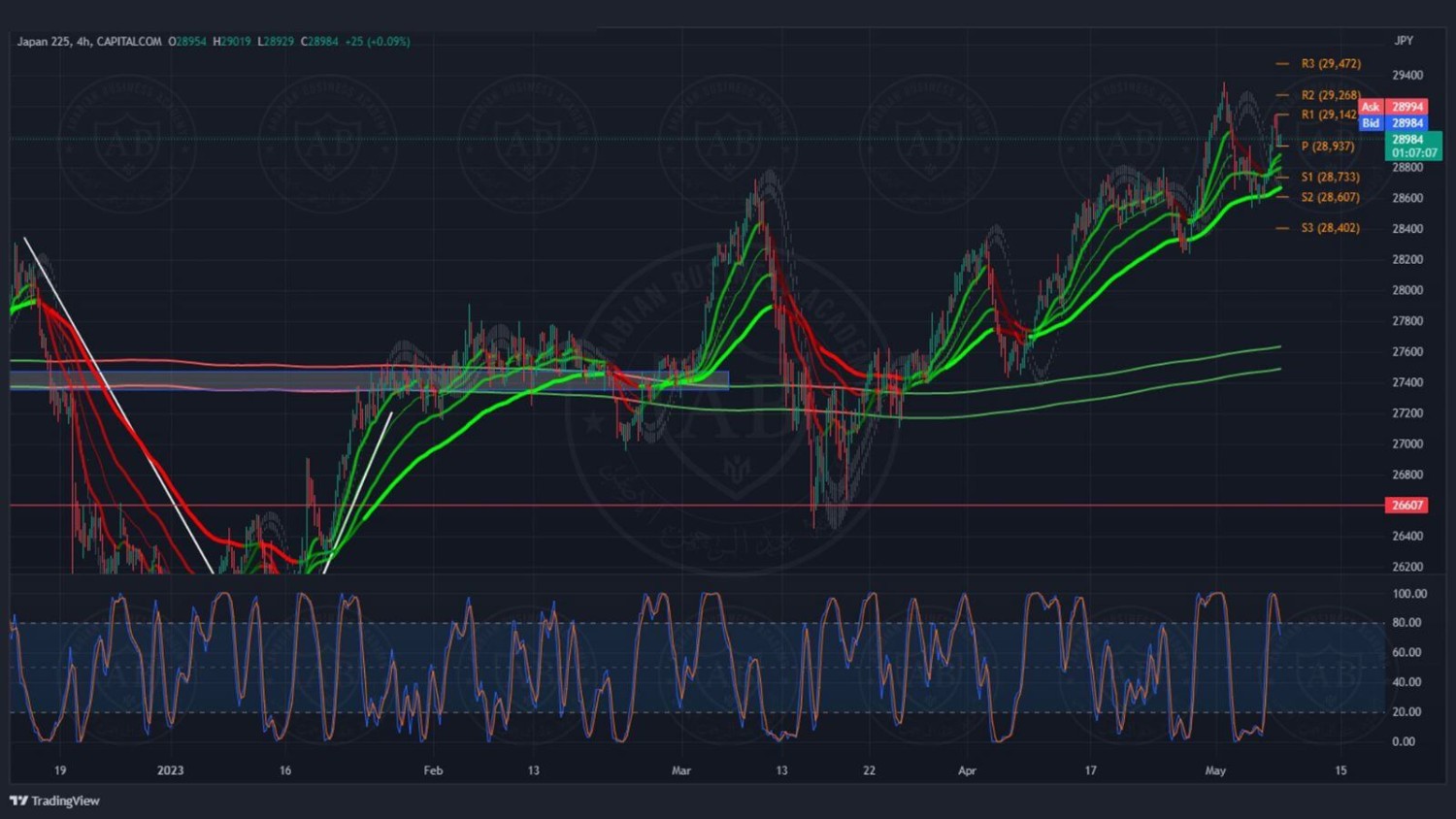Click the 16 date label on time axis
The height and width of the screenshot is (819, 1456).
(285, 770)
